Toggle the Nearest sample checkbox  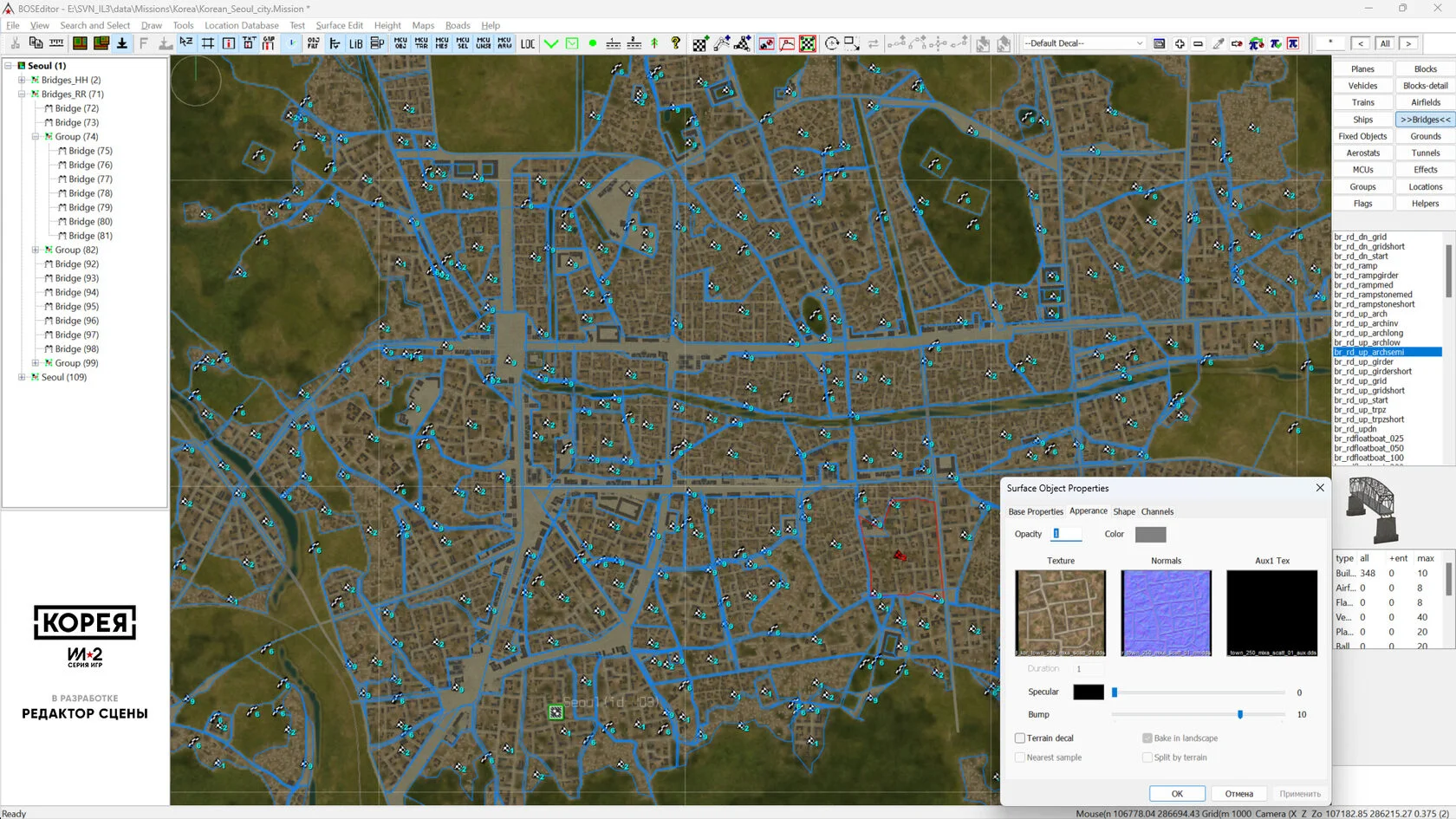click(x=1020, y=757)
